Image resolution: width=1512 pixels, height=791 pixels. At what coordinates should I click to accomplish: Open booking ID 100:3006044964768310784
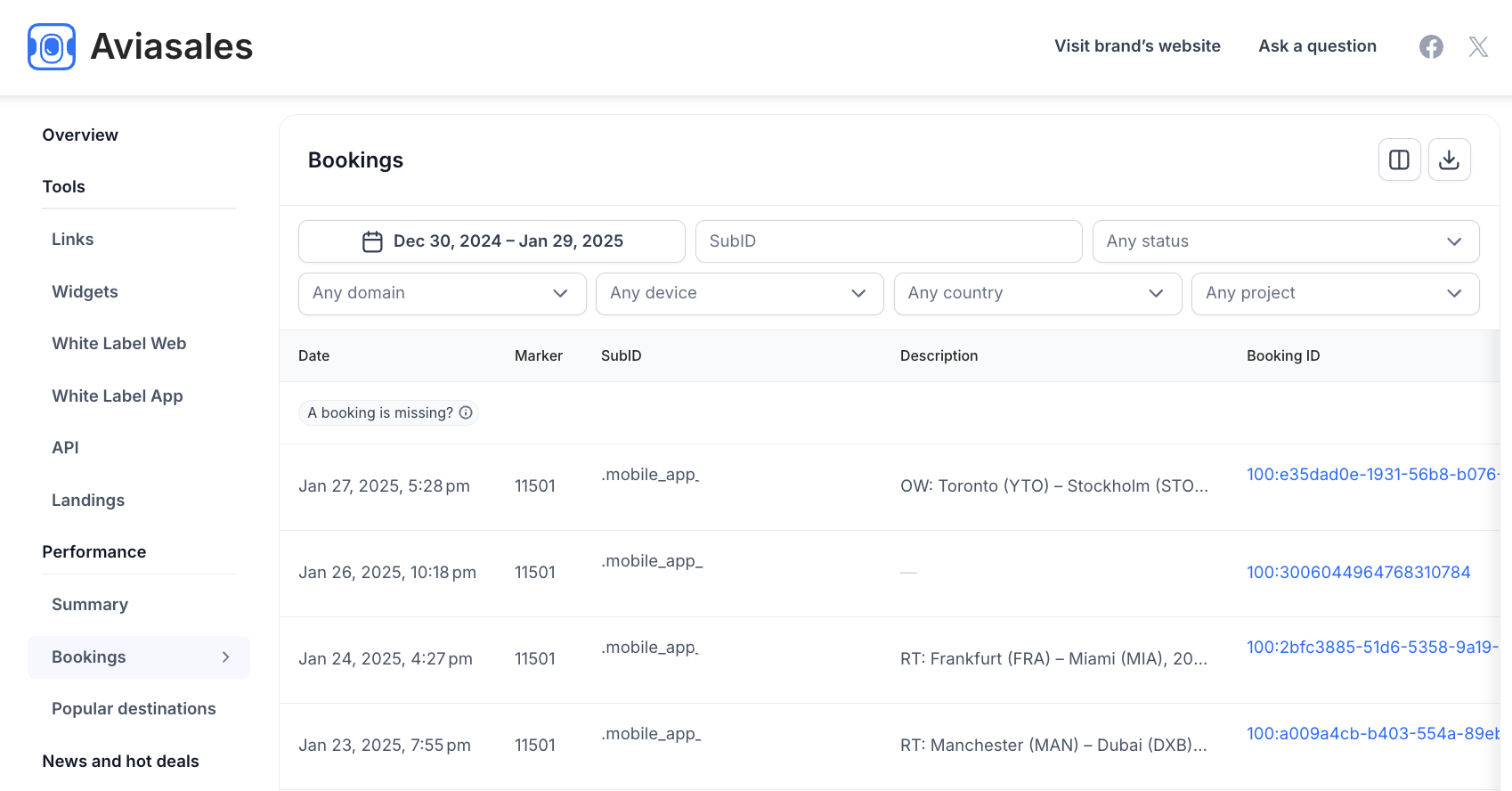1358,572
